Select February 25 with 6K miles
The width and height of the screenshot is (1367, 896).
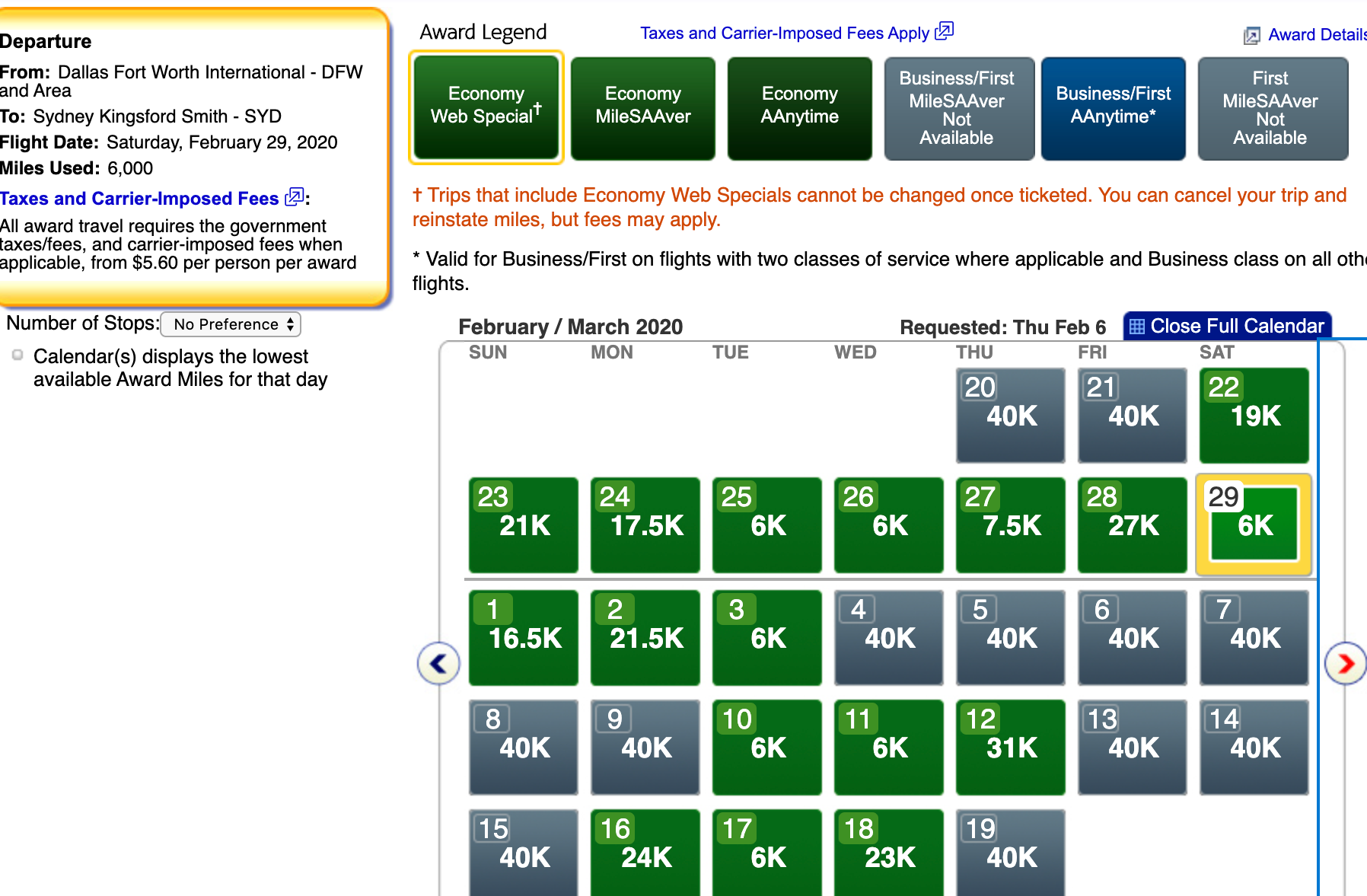766,525
